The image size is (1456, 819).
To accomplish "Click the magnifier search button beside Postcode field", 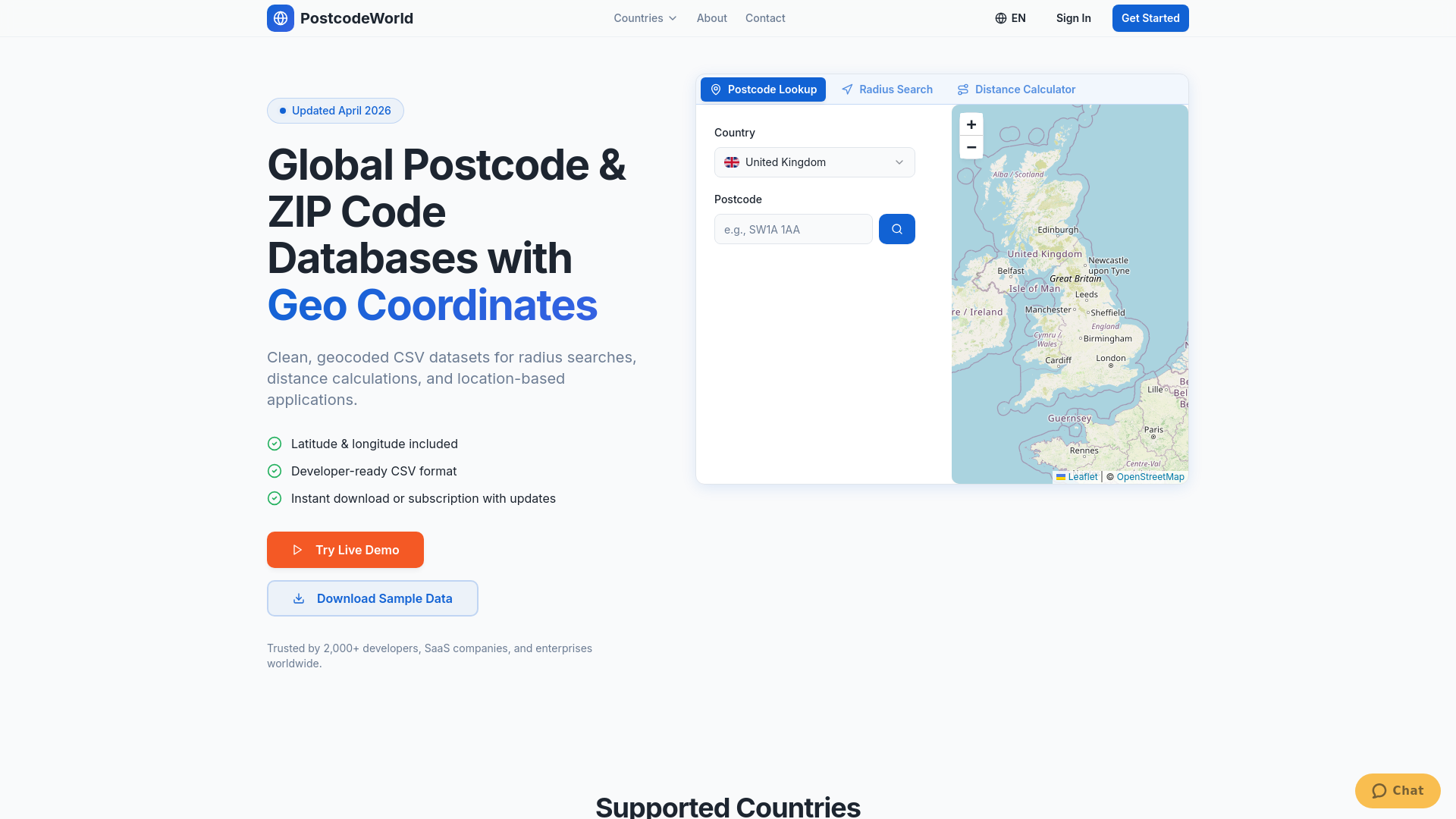I will click(x=897, y=229).
